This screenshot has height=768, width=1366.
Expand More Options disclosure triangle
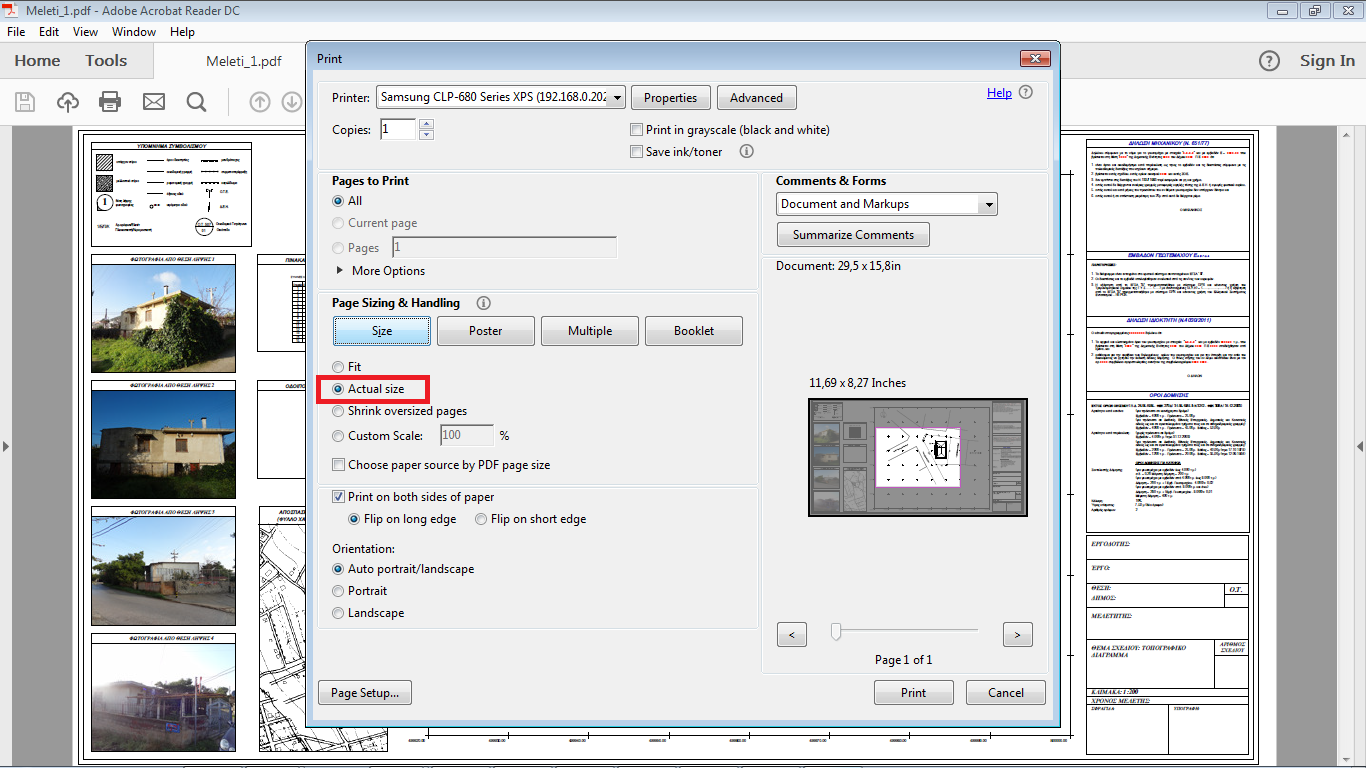click(x=340, y=271)
